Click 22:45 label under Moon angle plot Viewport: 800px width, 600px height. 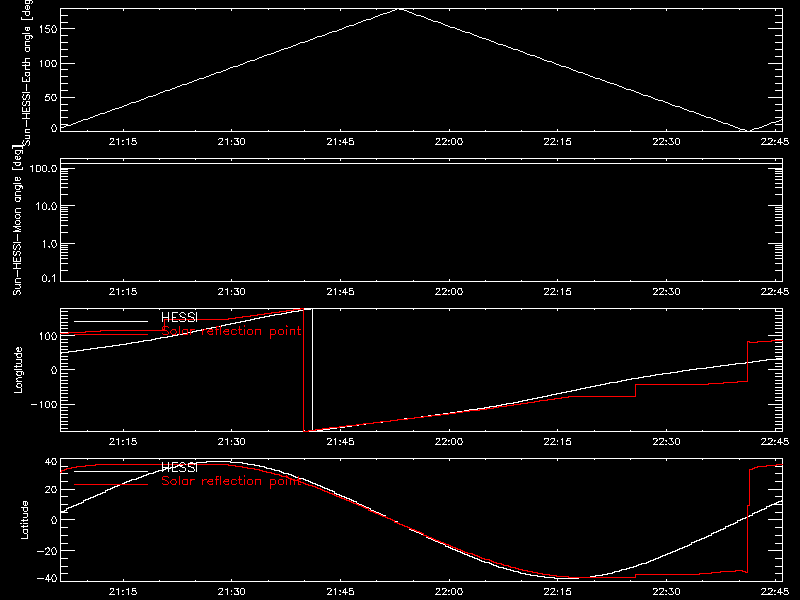tap(775, 292)
